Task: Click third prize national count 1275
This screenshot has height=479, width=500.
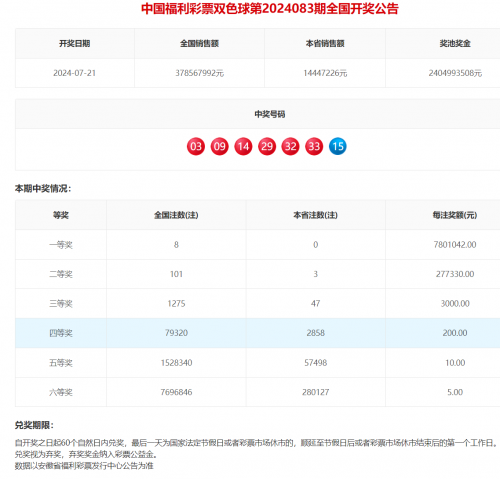Action: tap(176, 304)
